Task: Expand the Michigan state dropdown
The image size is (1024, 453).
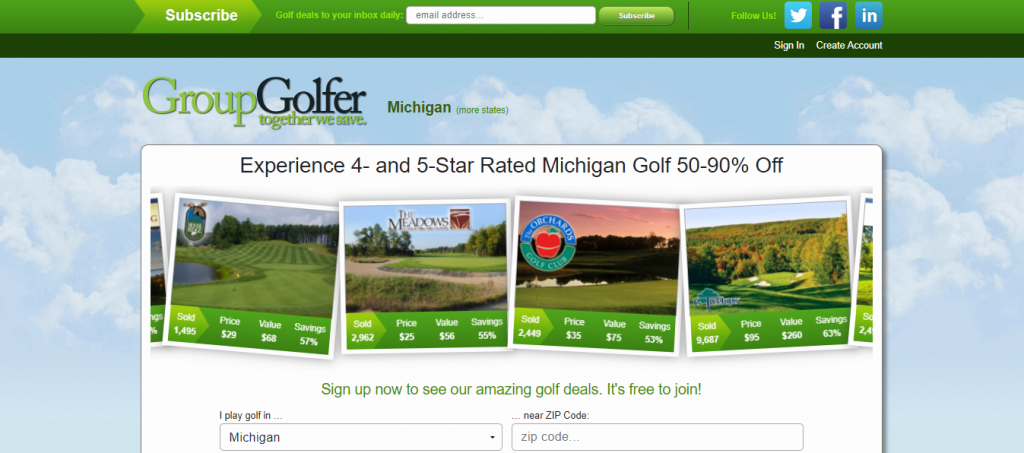Action: click(361, 437)
